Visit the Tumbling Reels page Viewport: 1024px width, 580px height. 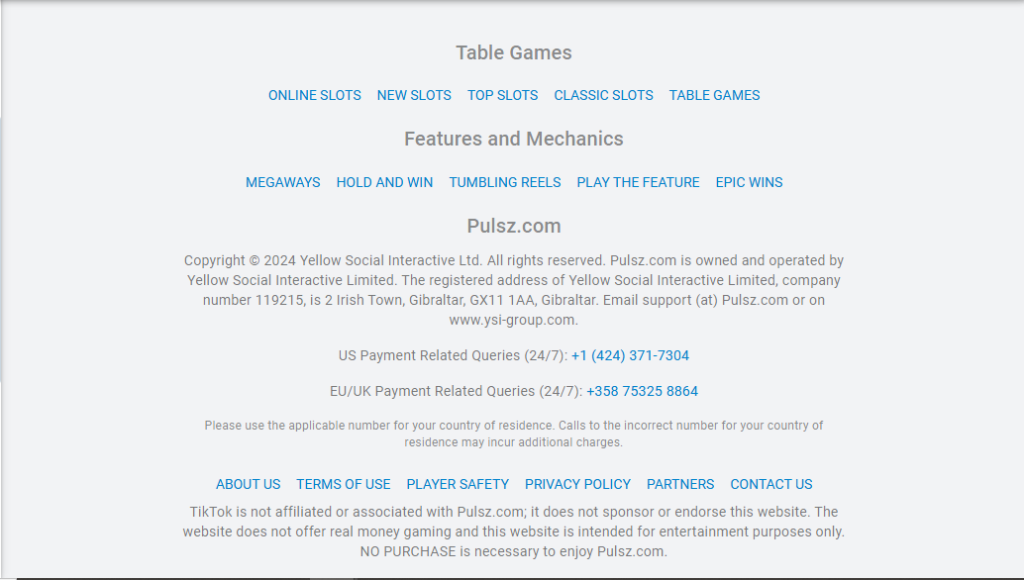505,182
